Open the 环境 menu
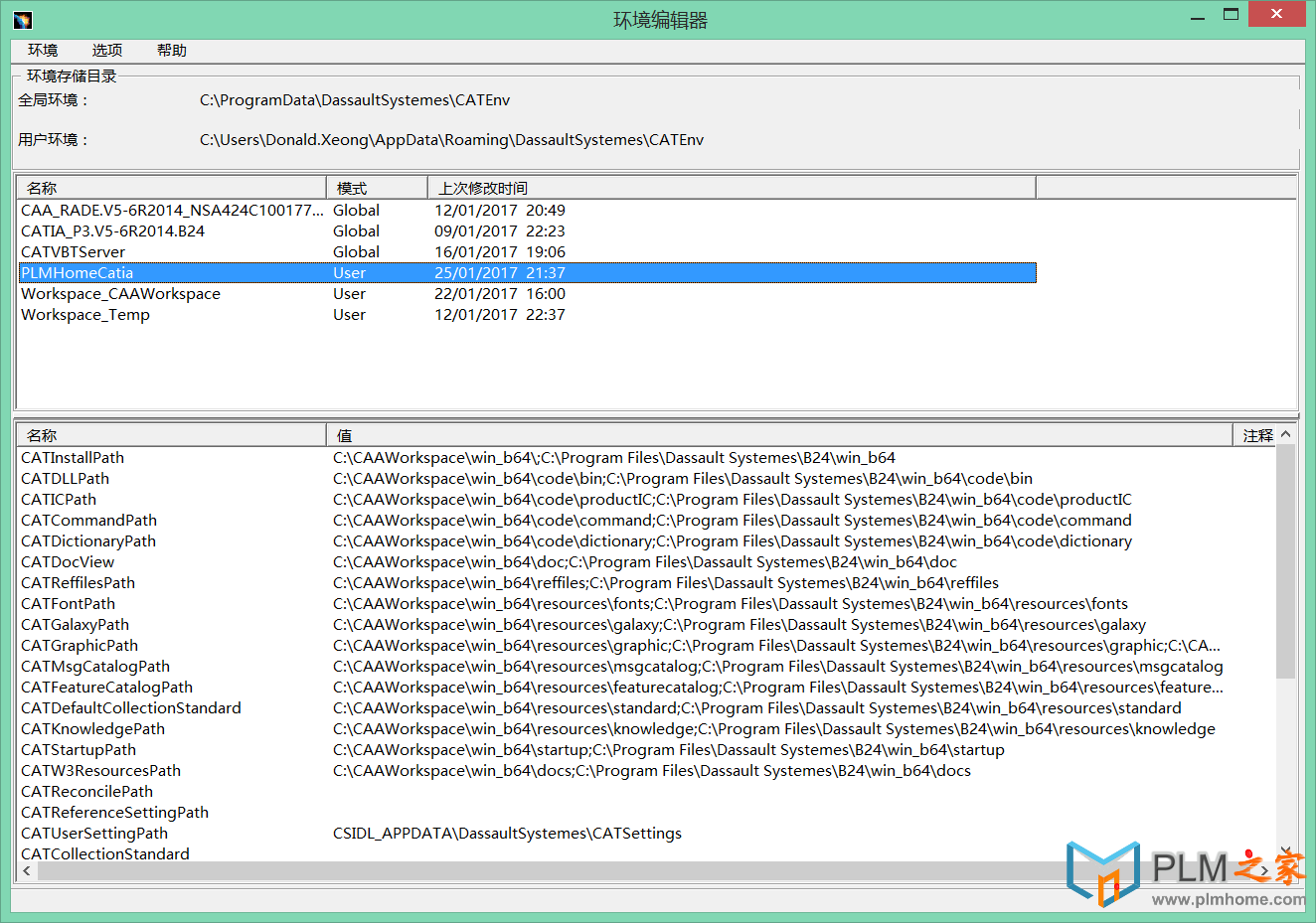1316x923 pixels. tap(43, 51)
